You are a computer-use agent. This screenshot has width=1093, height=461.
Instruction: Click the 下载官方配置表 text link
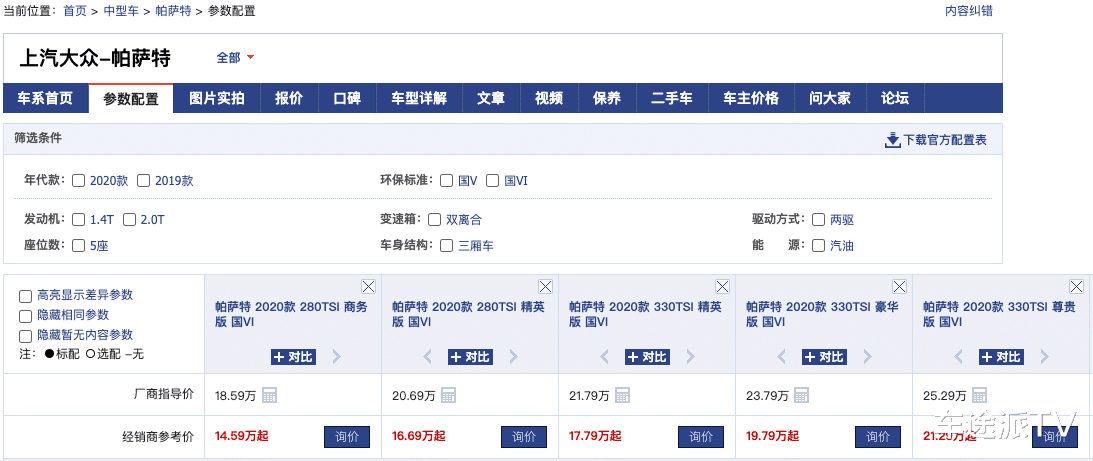(x=945, y=140)
